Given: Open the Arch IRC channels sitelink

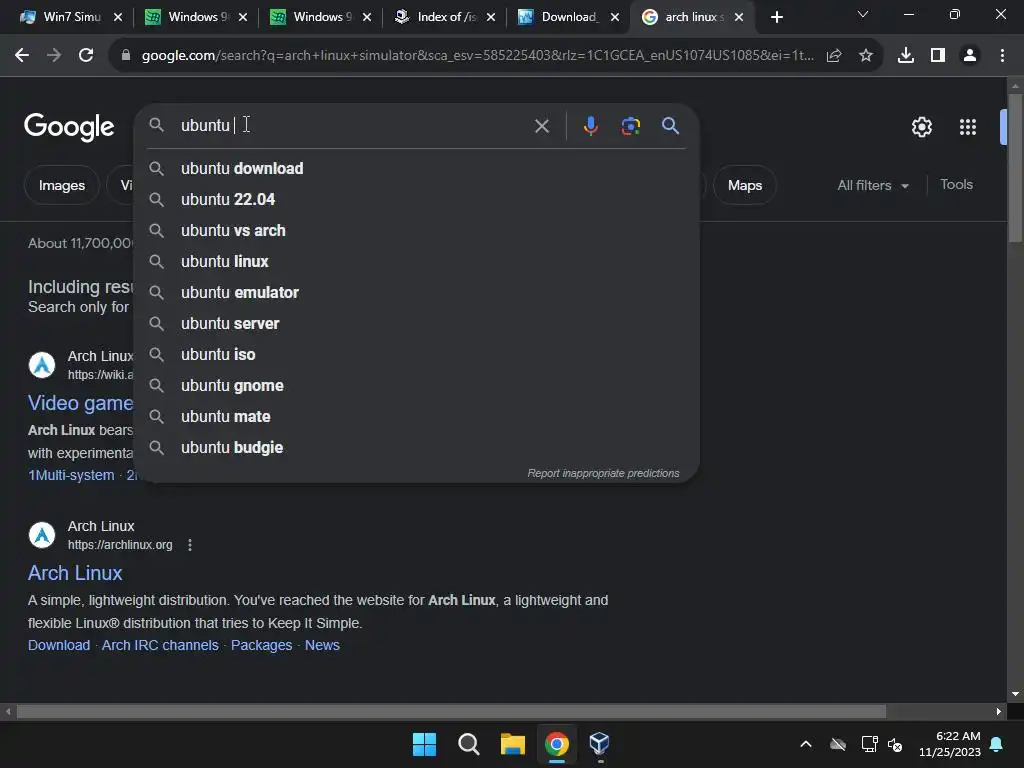Looking at the screenshot, I should coord(160,645).
